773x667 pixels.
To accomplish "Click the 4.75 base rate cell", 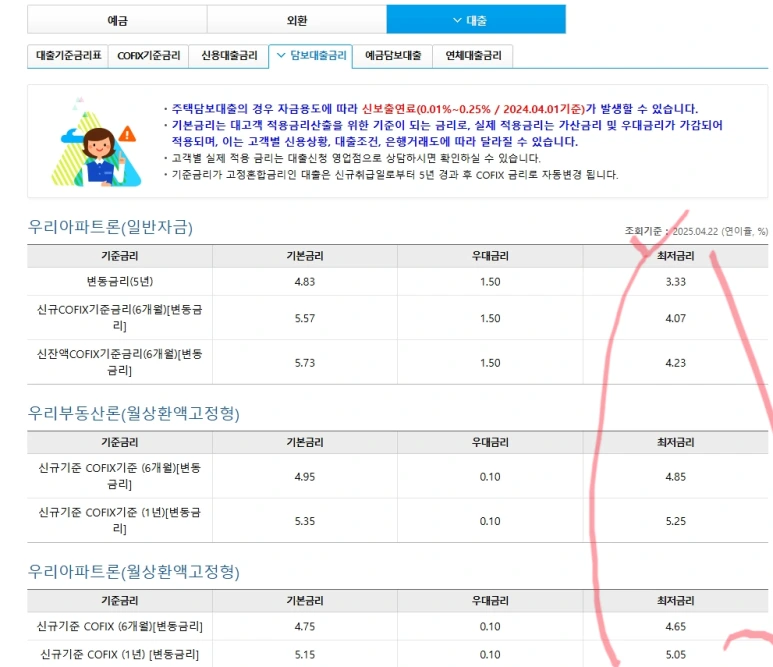I will point(305,627).
